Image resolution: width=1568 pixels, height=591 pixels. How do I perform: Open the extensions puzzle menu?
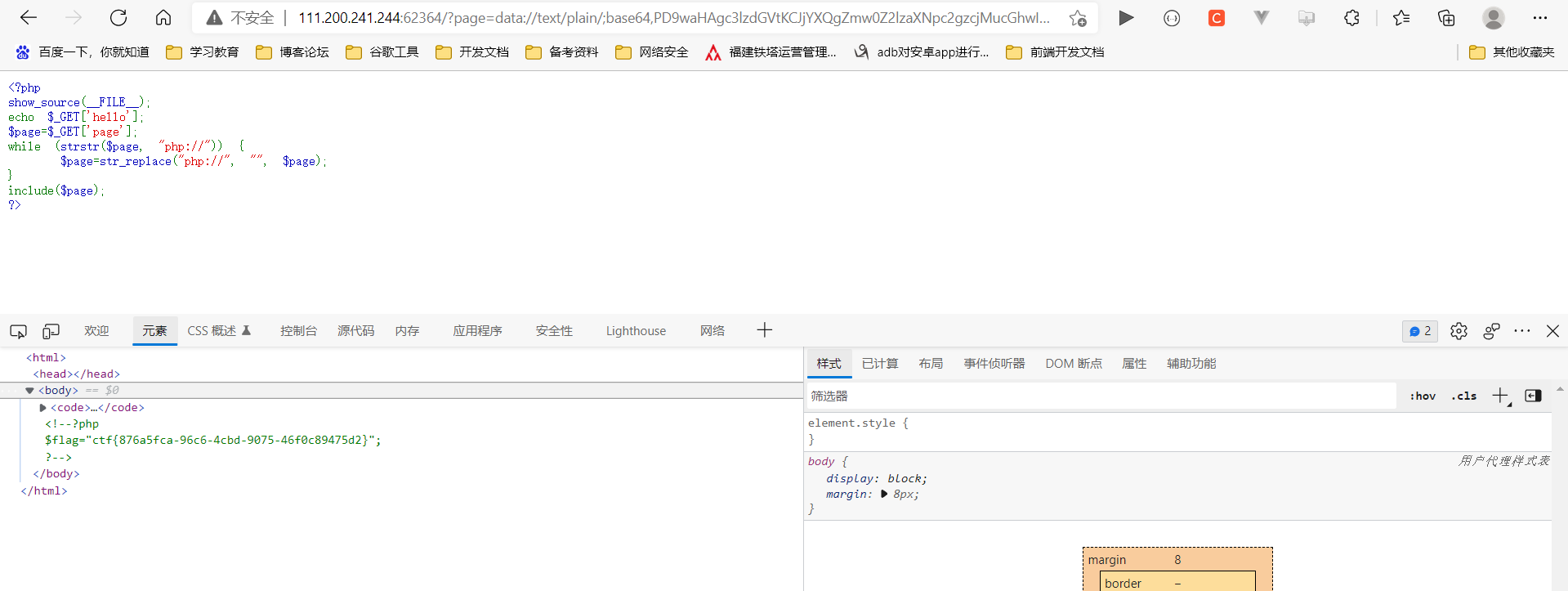coord(1351,17)
